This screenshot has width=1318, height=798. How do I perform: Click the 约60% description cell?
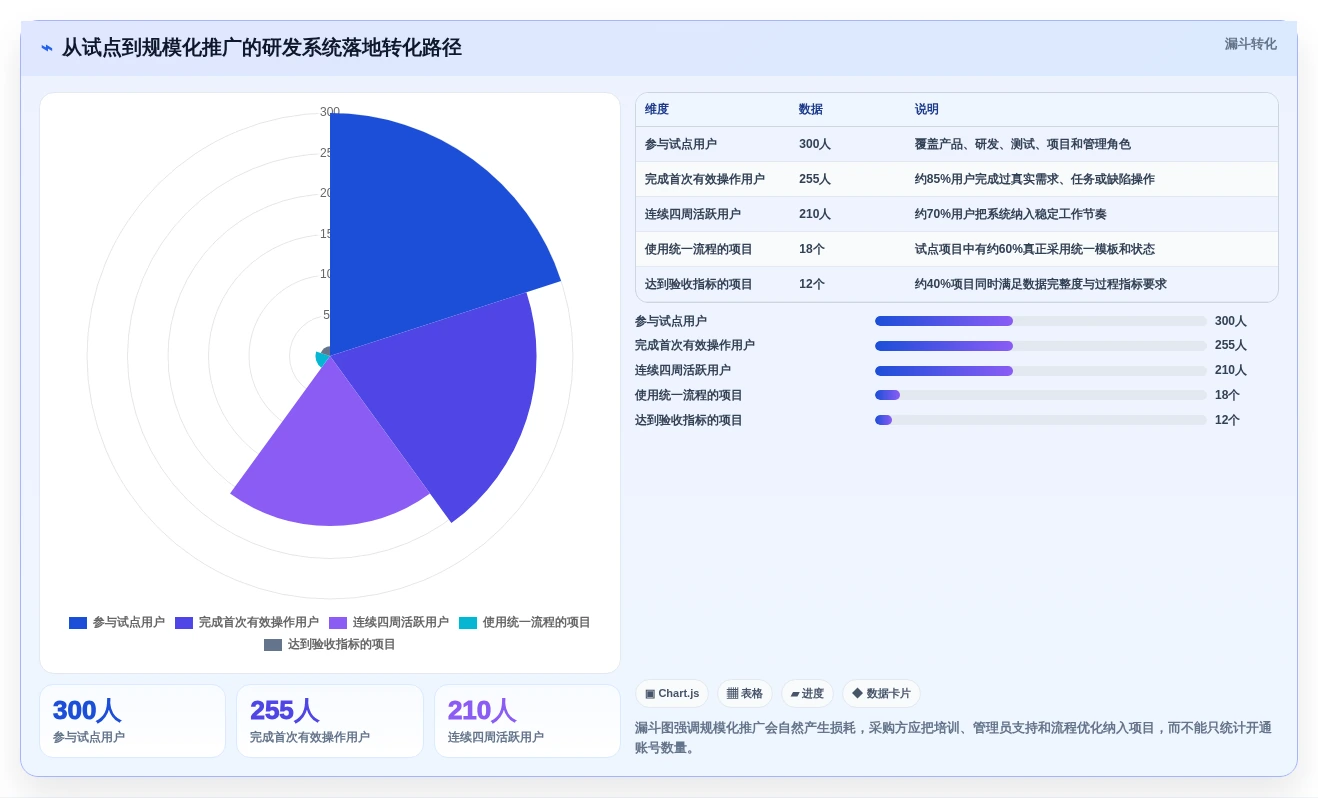point(1035,250)
